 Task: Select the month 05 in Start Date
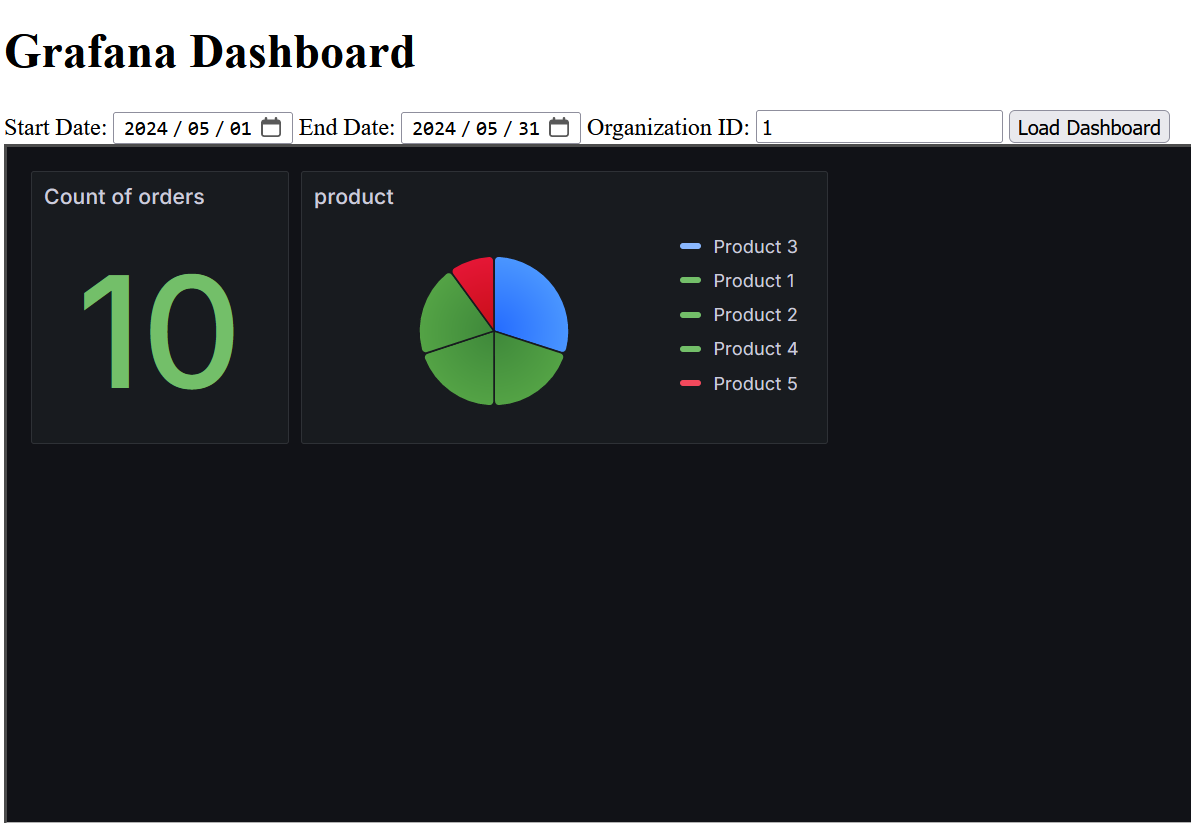198,128
